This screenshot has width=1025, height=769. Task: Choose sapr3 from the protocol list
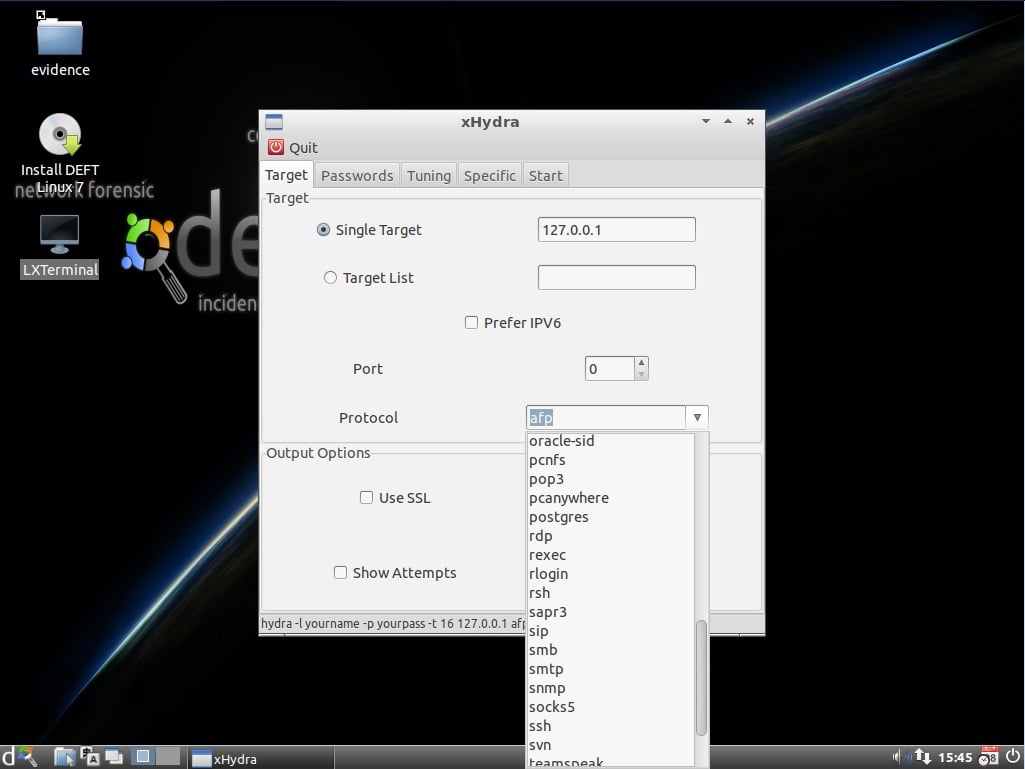(611, 612)
